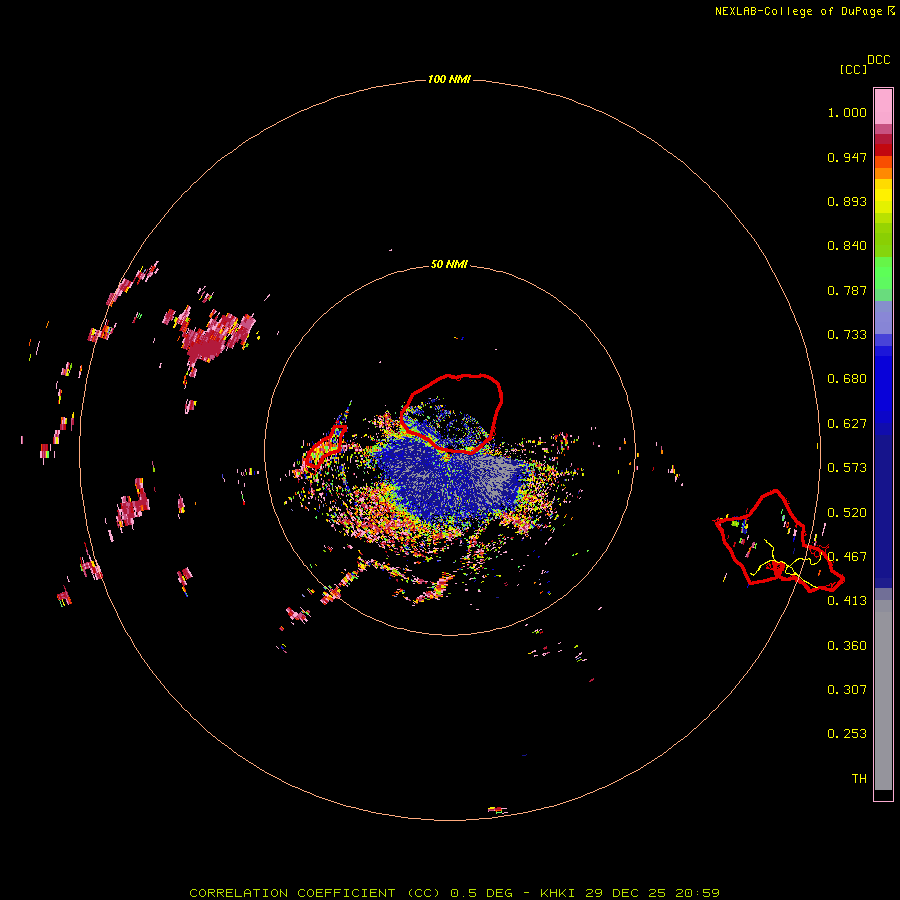Screen dimensions: 900x900
Task: Click the [CC] unit label
Action: point(853,69)
